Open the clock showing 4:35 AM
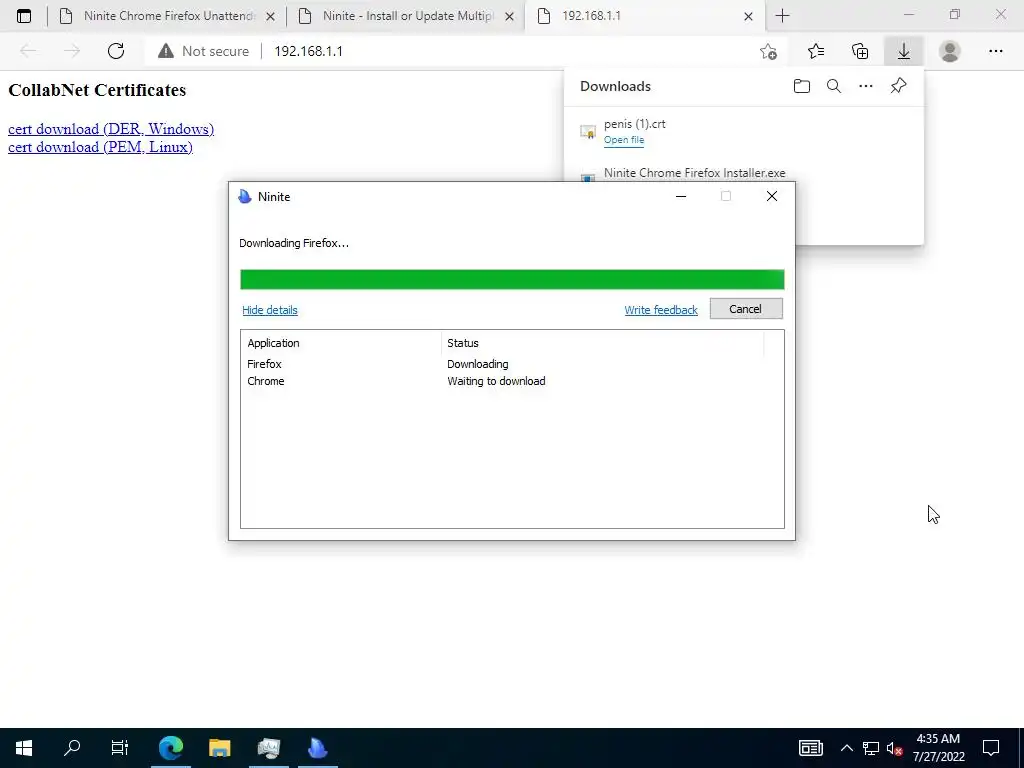 (x=938, y=748)
